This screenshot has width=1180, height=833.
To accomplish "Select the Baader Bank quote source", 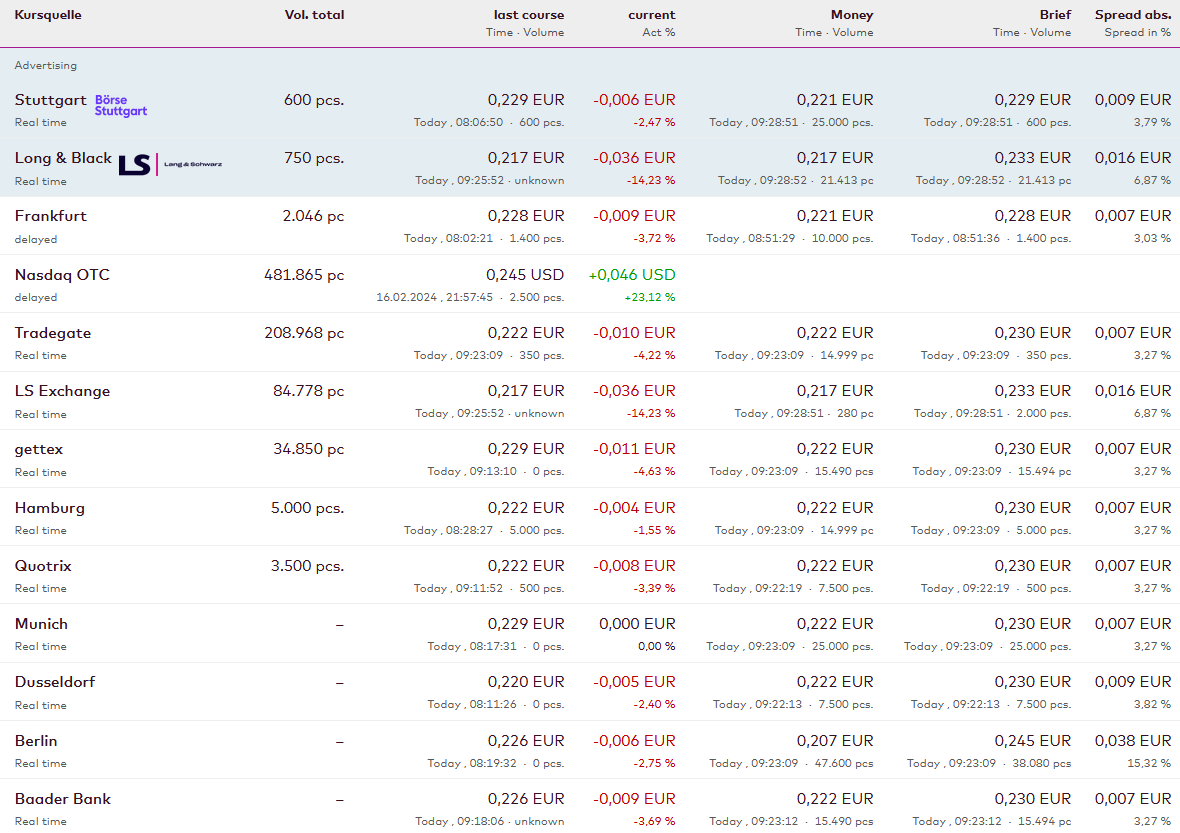I will [x=62, y=798].
